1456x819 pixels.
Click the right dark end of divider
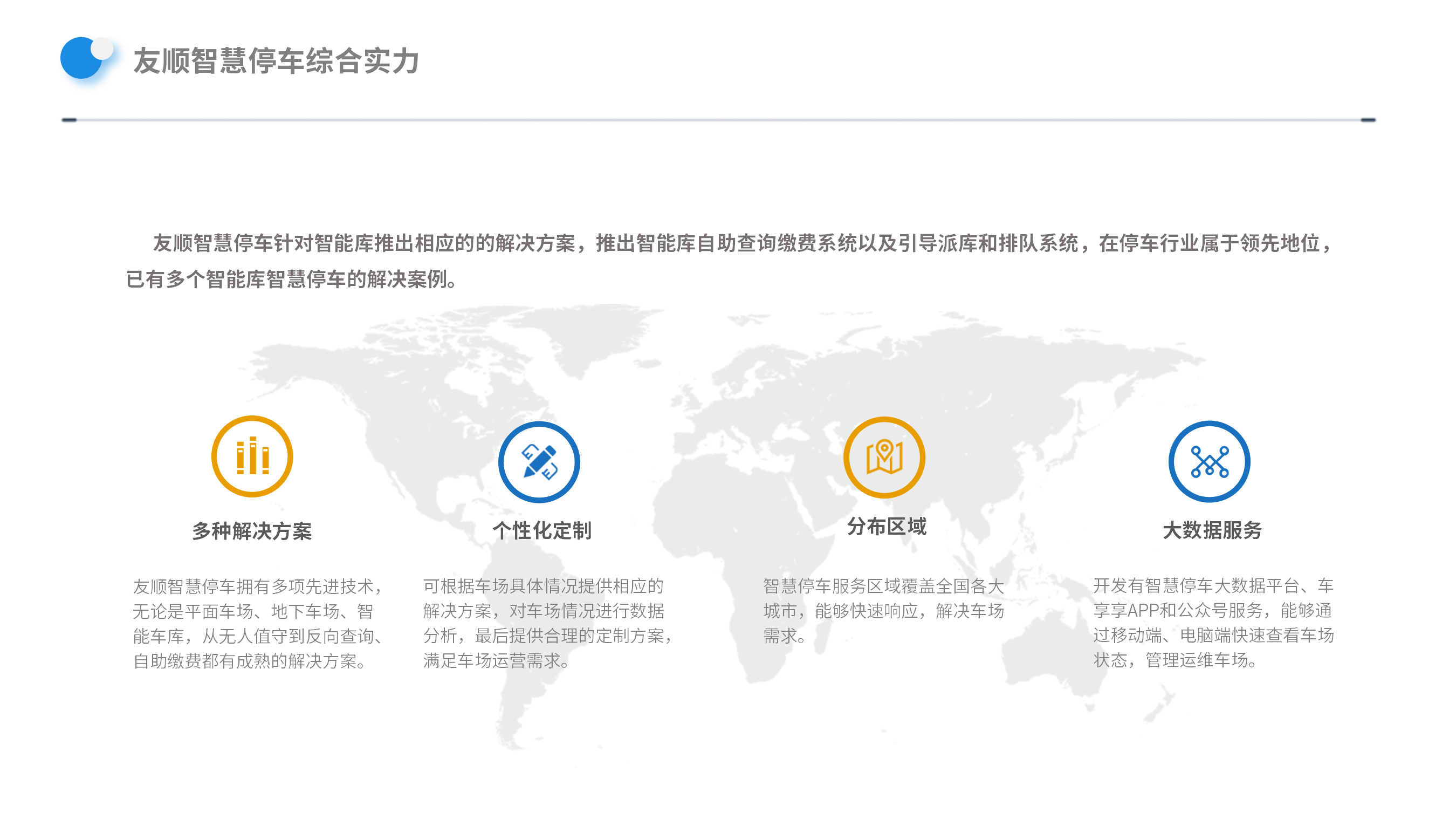pyautogui.click(x=1368, y=120)
